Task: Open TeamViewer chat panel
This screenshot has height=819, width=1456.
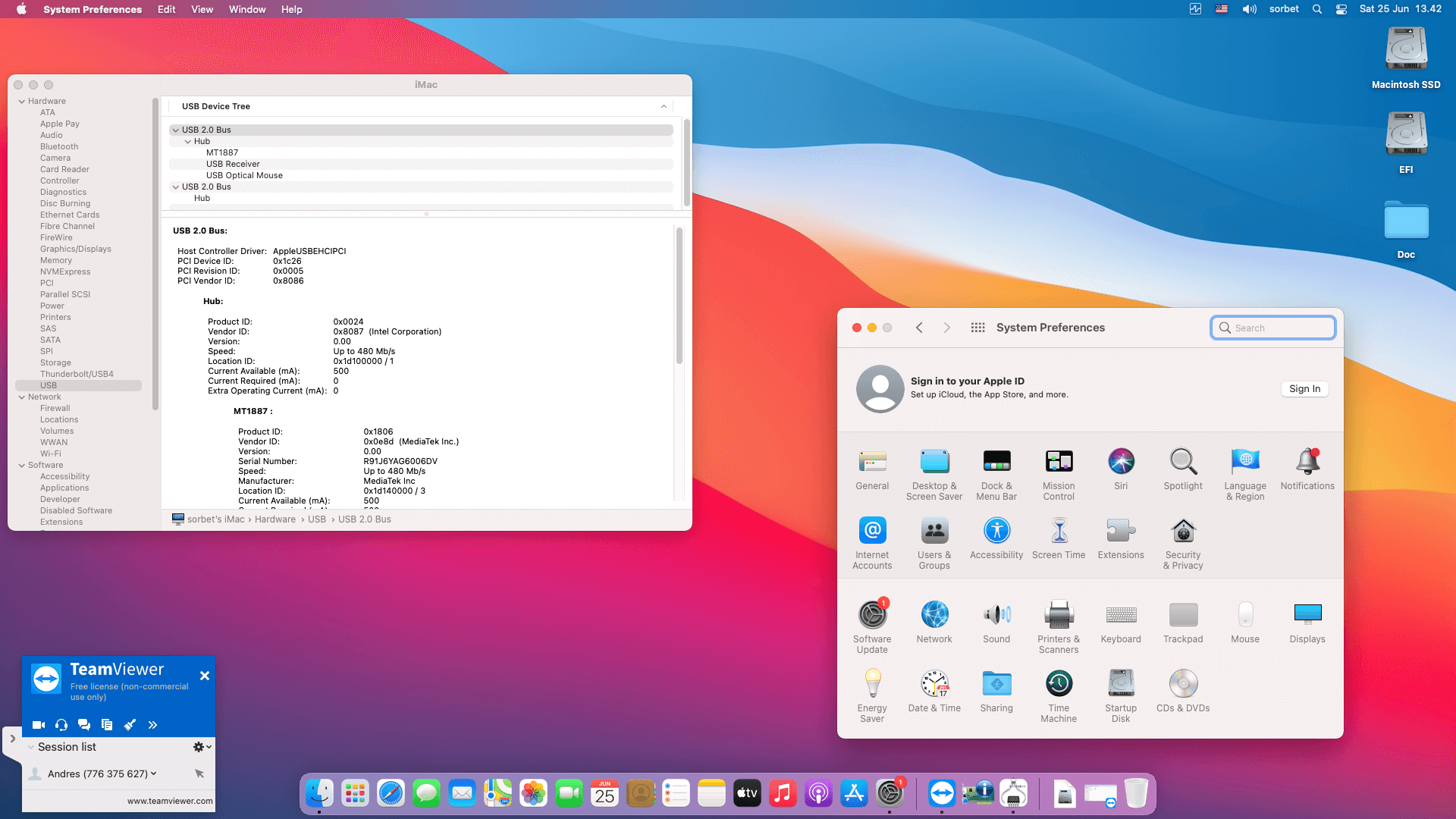Action: [x=84, y=725]
